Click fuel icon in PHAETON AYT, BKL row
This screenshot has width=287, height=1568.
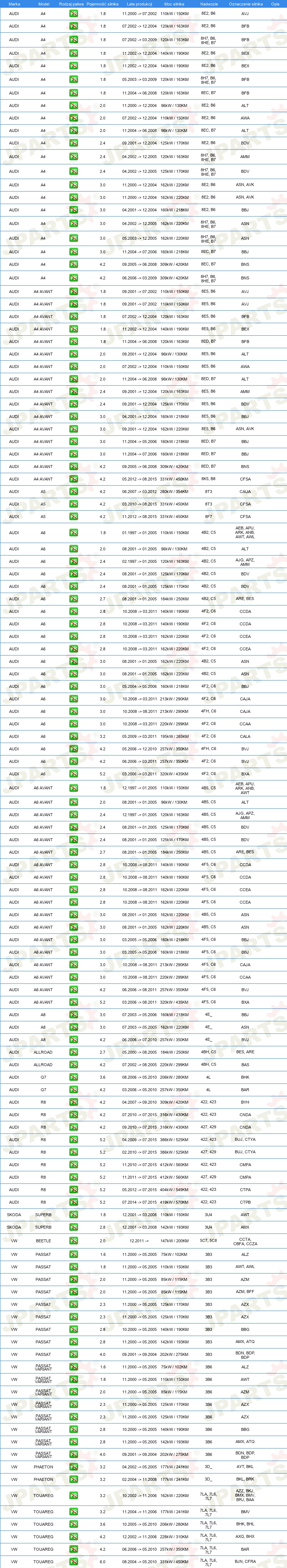[x=73, y=1467]
